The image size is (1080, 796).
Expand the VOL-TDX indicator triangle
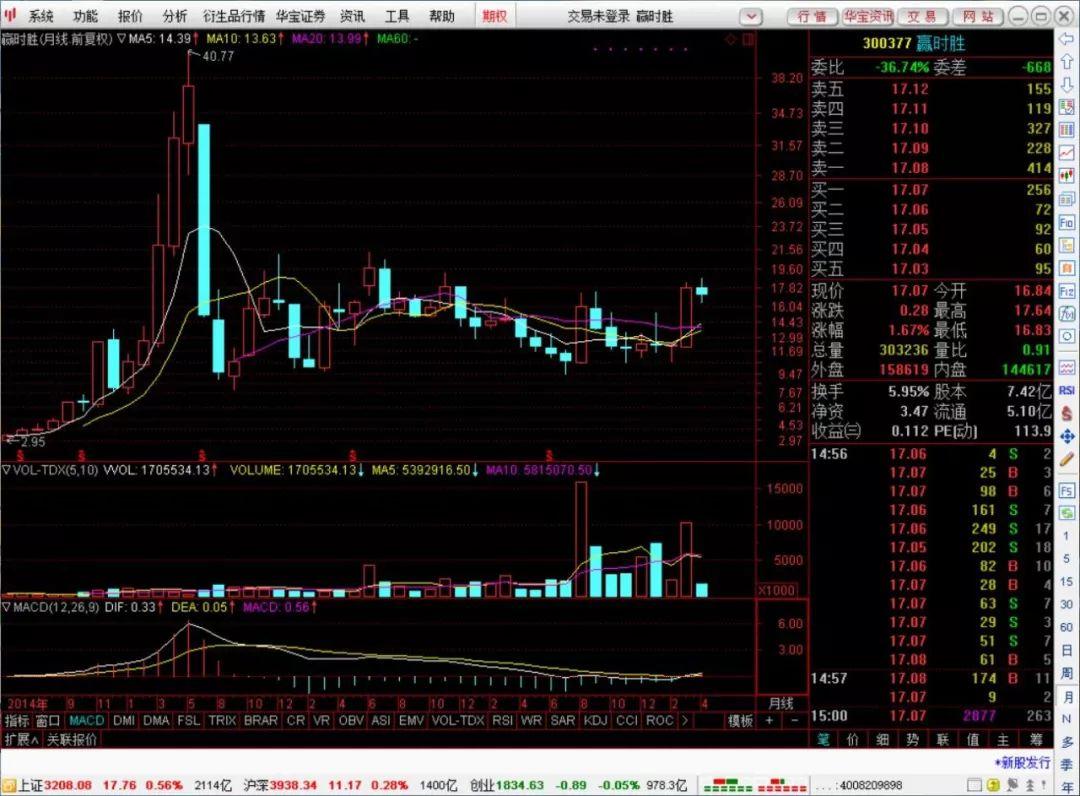pyautogui.click(x=6, y=470)
